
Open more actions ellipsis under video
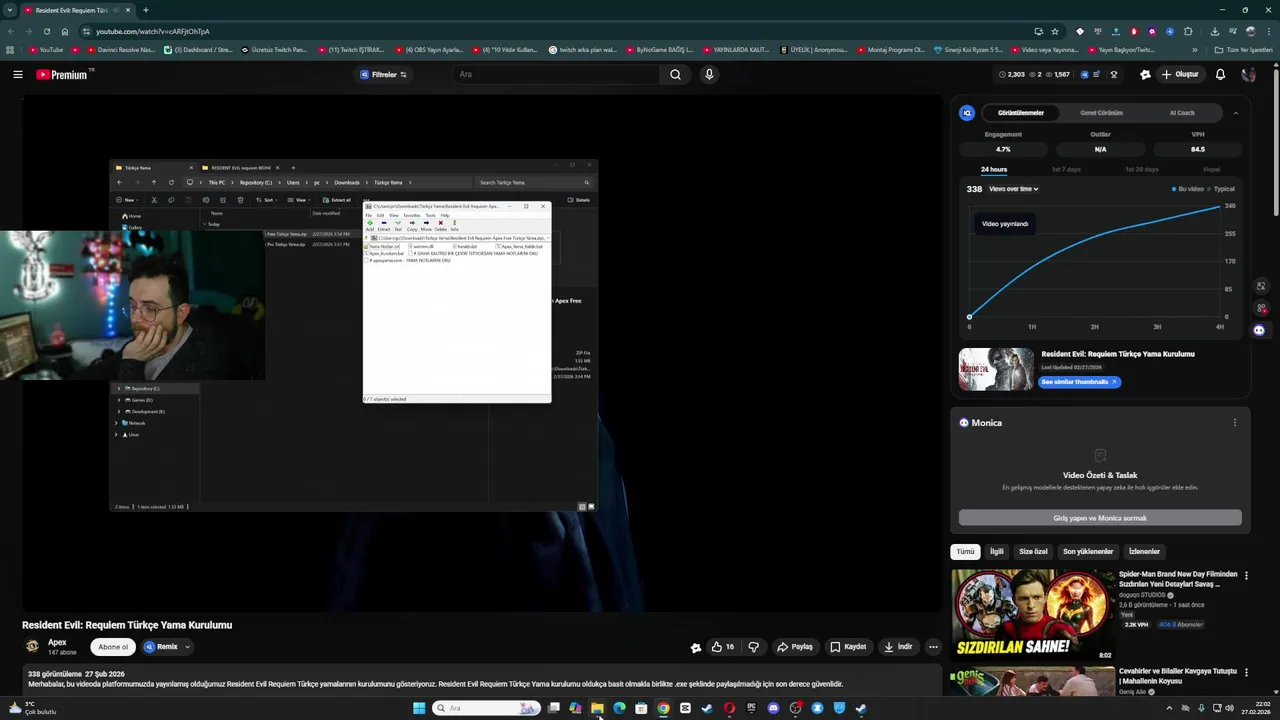[x=933, y=647]
